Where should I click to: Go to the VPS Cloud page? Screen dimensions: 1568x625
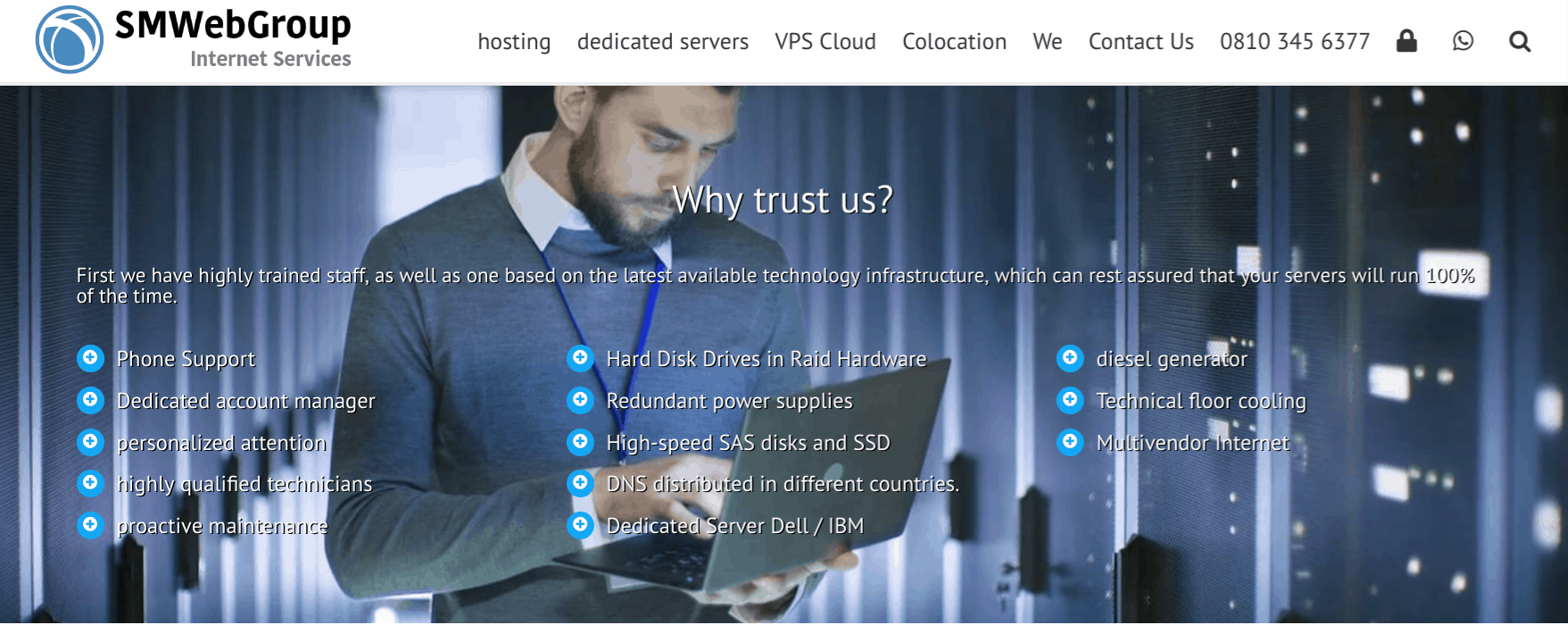[x=825, y=42]
